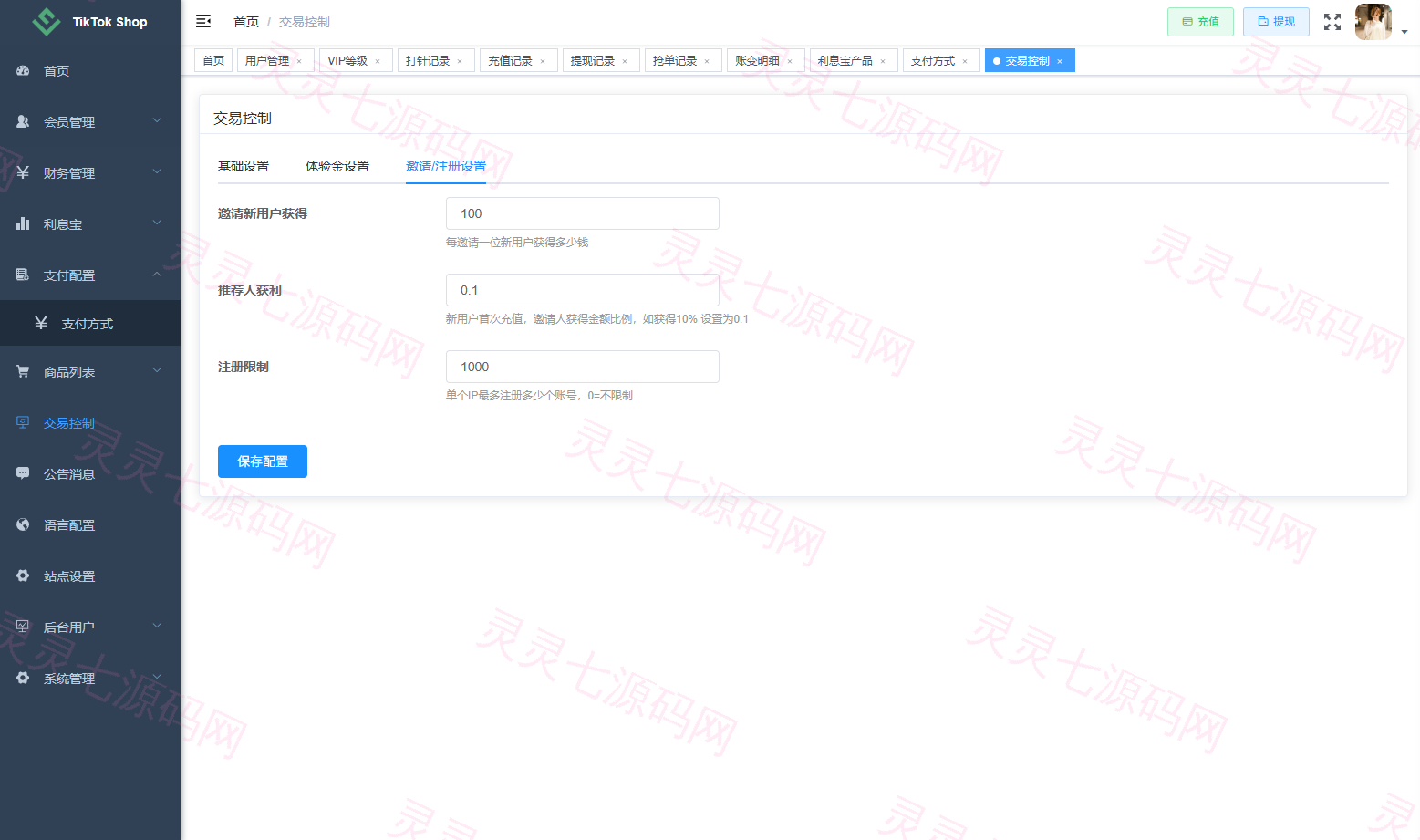Close the VIP等级 page tab
Screen dimensions: 1420x840
click(378, 61)
